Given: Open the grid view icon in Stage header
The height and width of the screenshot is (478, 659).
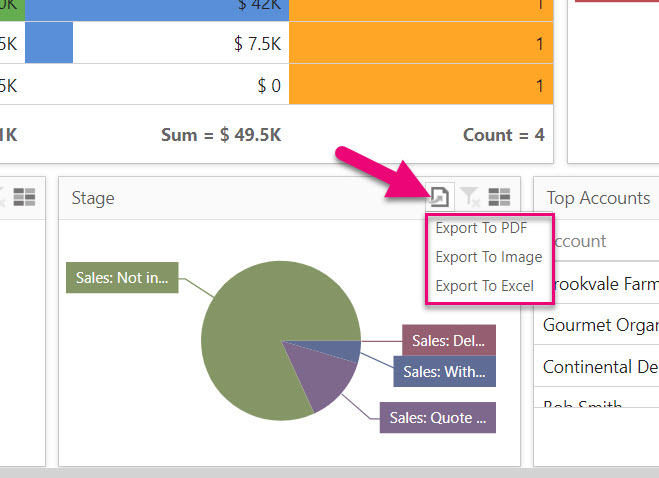Looking at the screenshot, I should point(499,197).
